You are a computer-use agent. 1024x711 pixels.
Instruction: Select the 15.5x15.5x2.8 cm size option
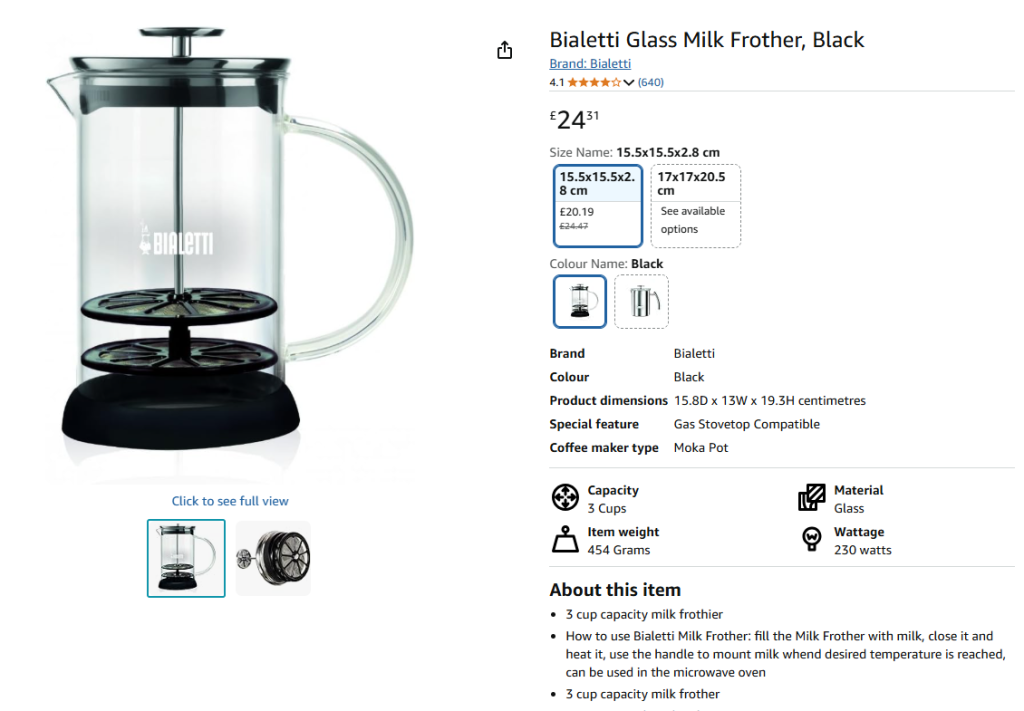tap(598, 205)
